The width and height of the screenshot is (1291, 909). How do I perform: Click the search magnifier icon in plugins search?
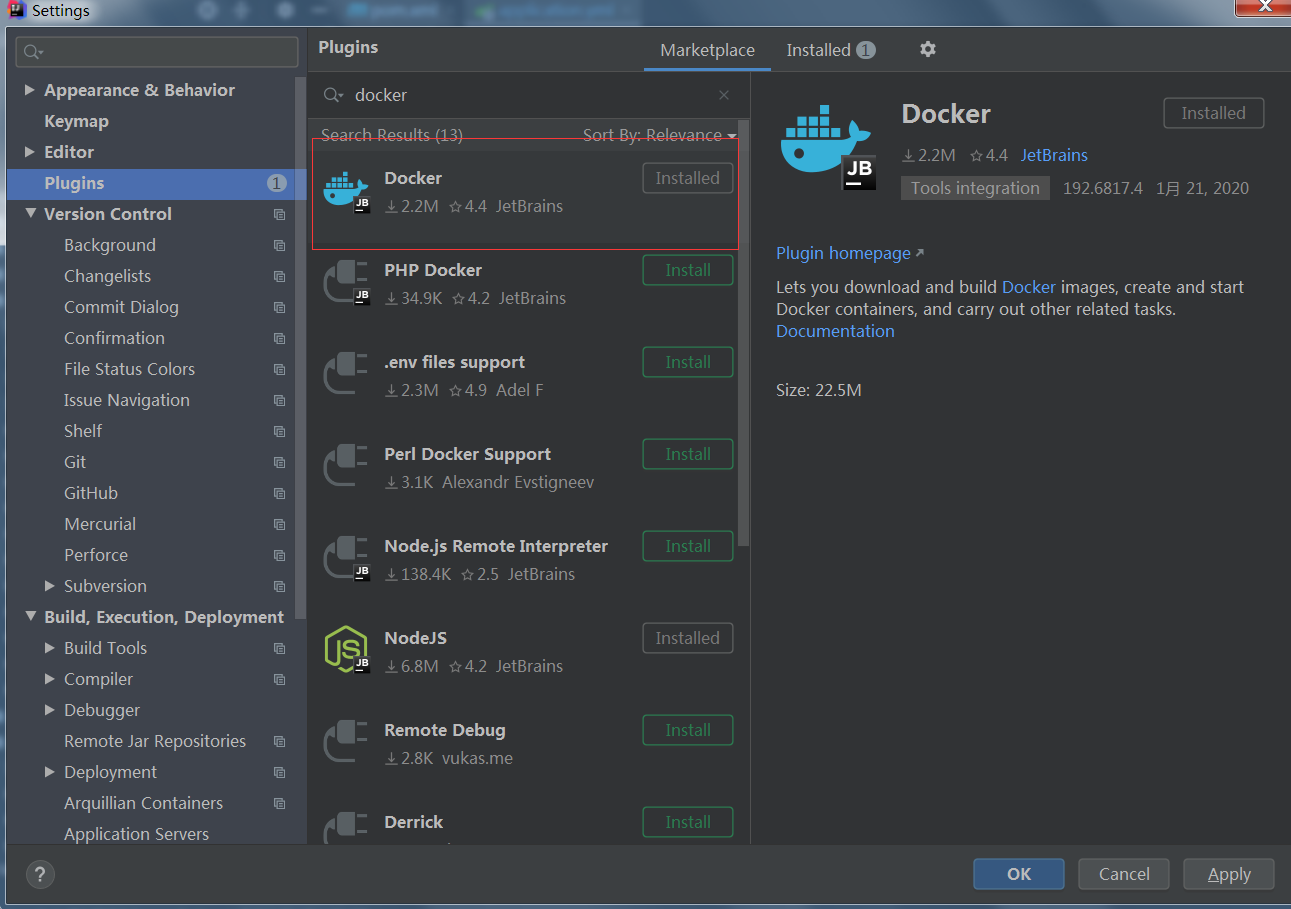[x=333, y=95]
